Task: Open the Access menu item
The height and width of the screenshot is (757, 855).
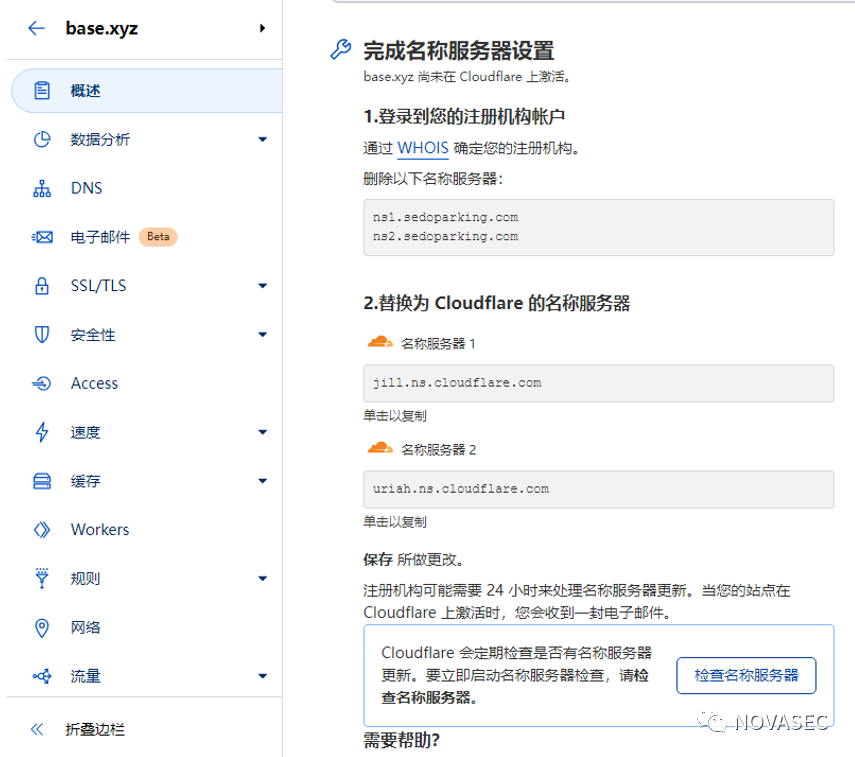Action: pyautogui.click(x=94, y=383)
